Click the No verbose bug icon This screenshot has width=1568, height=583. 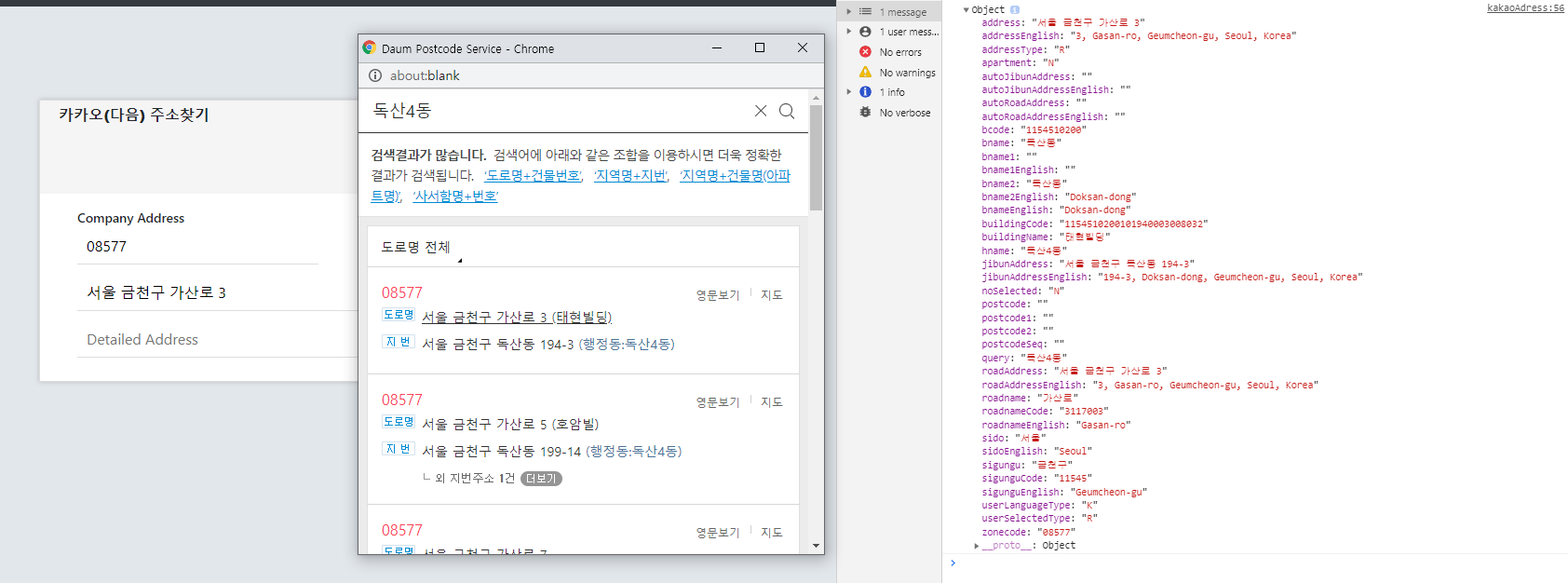coord(865,113)
